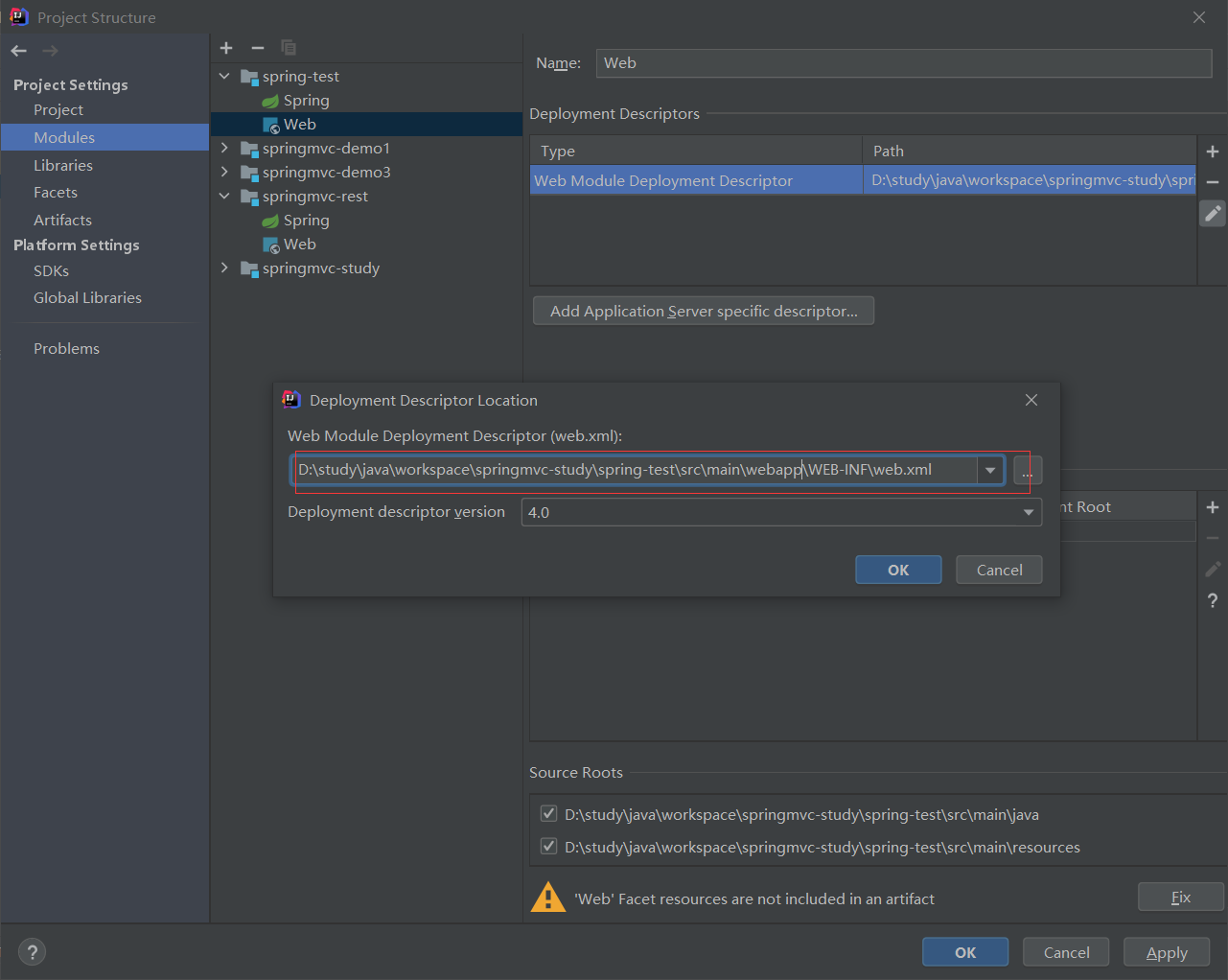Open help using the bottom-left question mark
This screenshot has height=980, width=1228.
33,952
